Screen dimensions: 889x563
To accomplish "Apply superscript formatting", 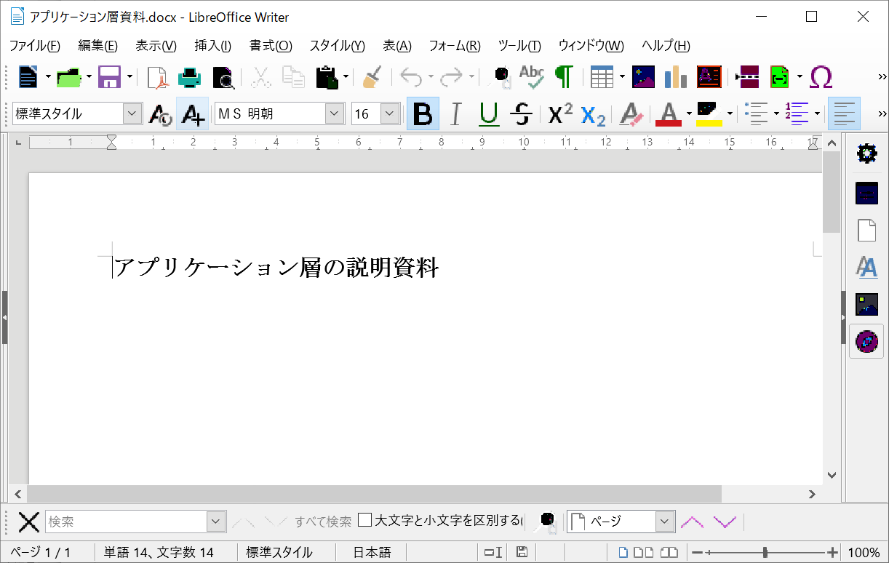I will [x=560, y=114].
